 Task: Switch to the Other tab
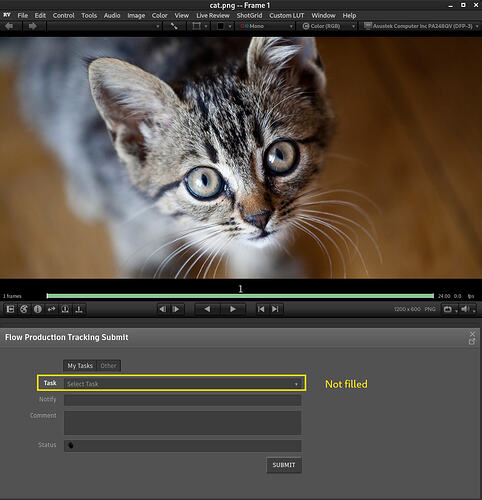108,366
